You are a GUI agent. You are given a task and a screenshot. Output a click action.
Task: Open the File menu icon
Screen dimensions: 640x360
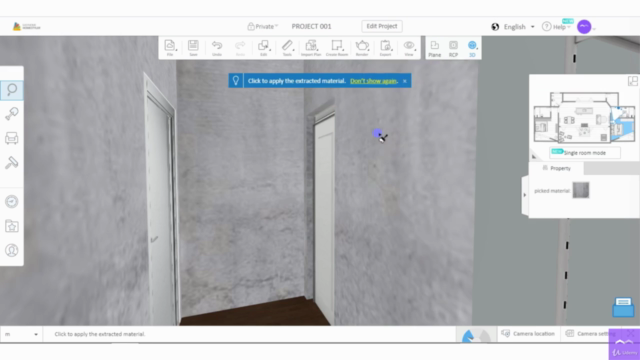tap(170, 48)
